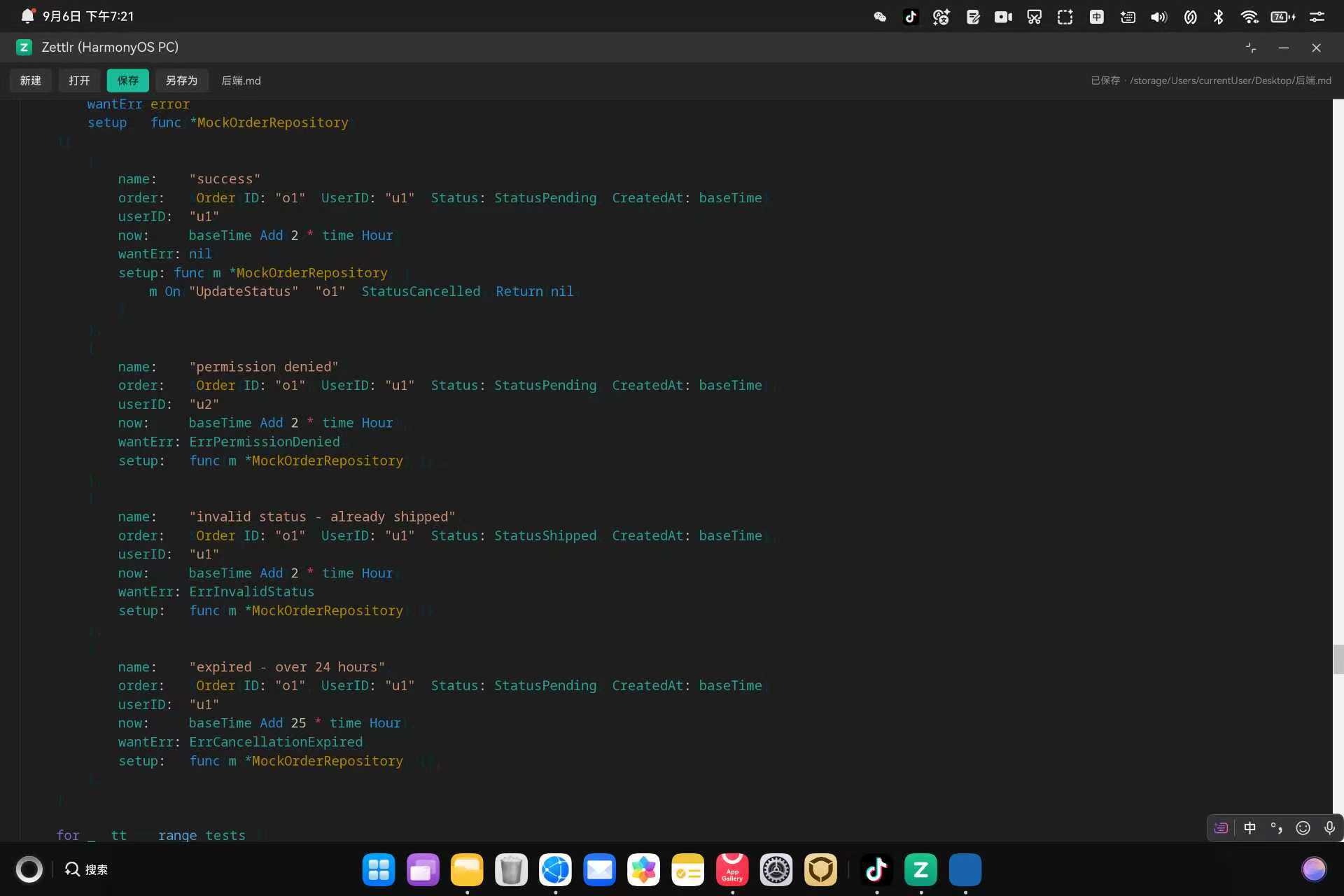Click the 新建 button

coord(31,80)
